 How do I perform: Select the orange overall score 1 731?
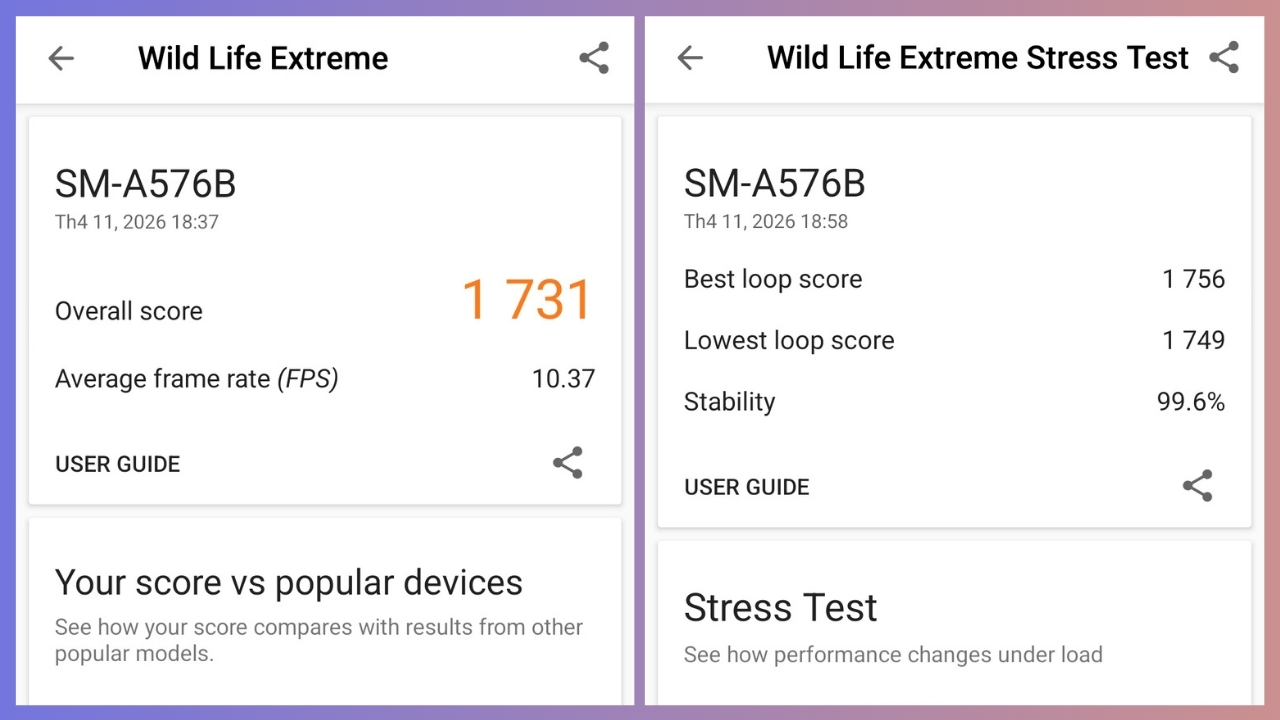point(527,299)
